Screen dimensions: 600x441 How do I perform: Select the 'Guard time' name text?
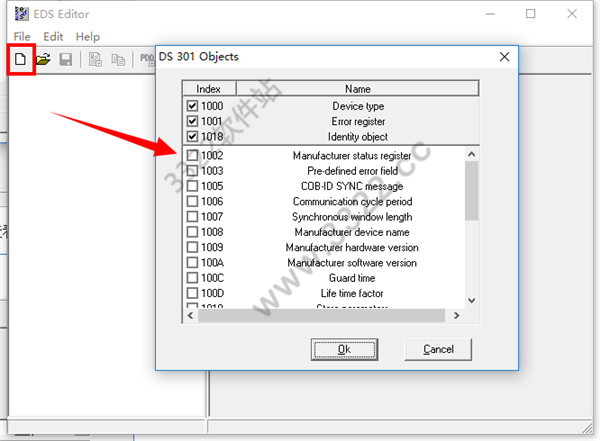(352, 278)
